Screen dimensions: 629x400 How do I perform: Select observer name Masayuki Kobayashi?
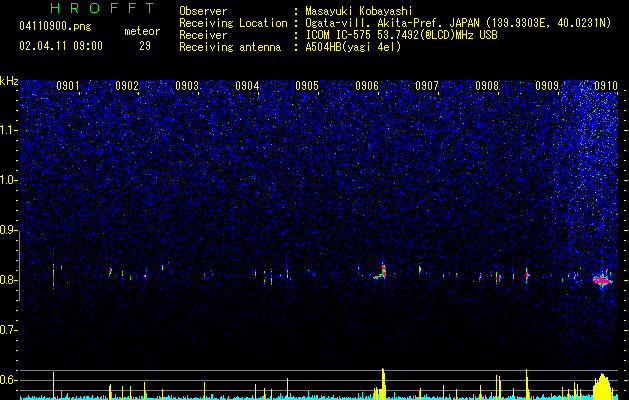[x=359, y=11]
